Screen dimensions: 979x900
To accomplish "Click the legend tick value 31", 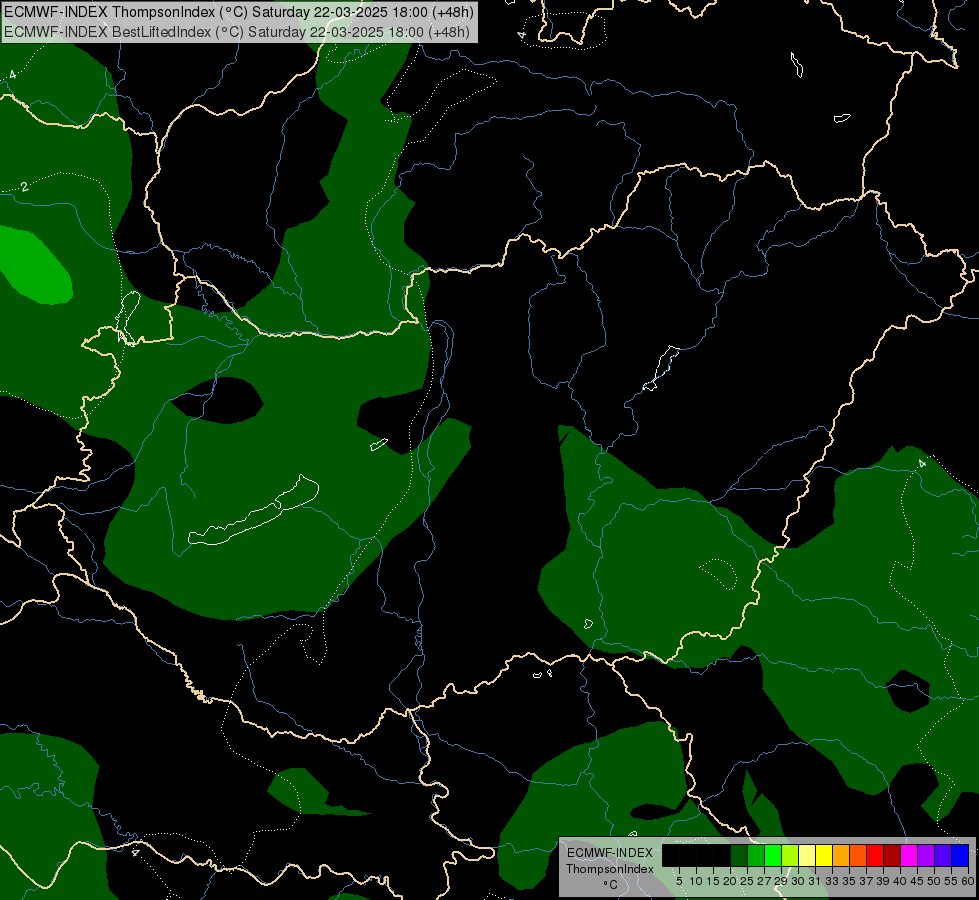I will 814,881.
